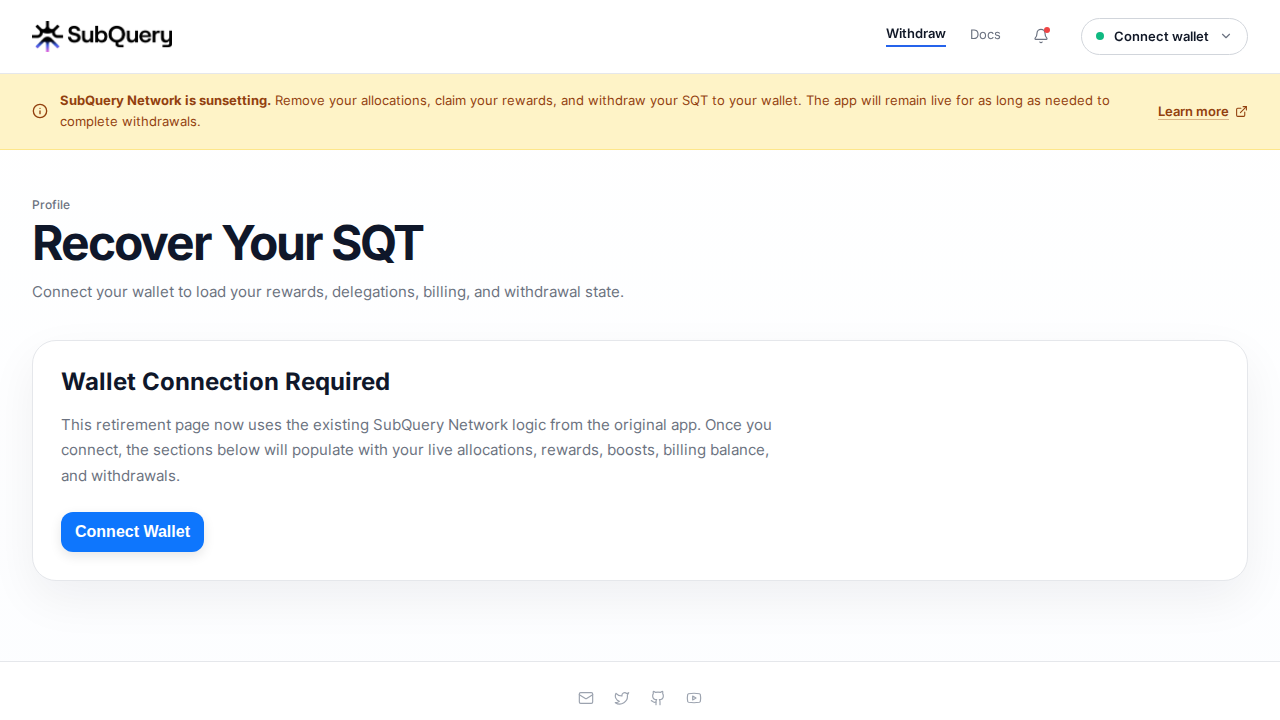Click the Wallet Connection Required heading
The width and height of the screenshot is (1280, 720).
pos(225,382)
